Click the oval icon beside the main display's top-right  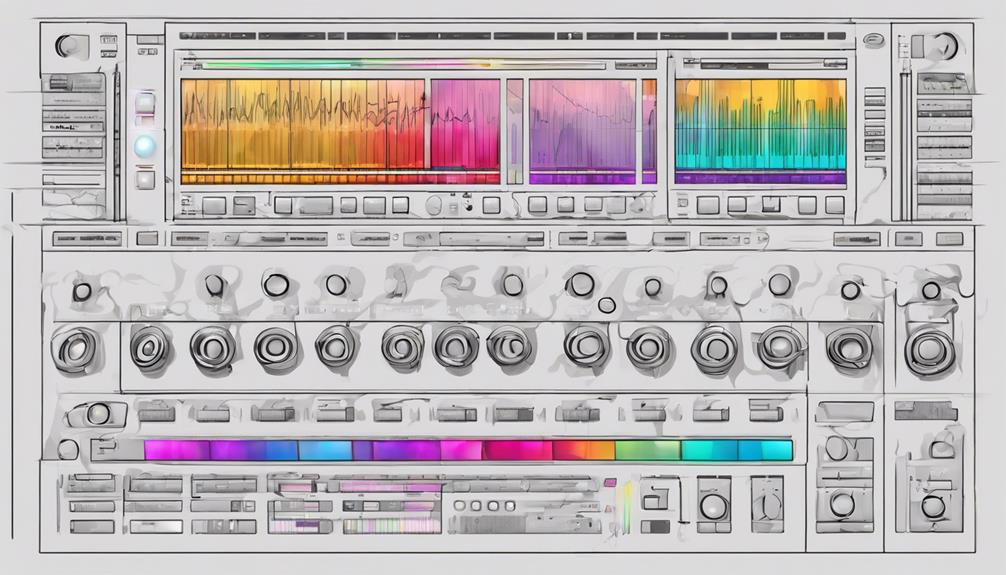click(873, 41)
